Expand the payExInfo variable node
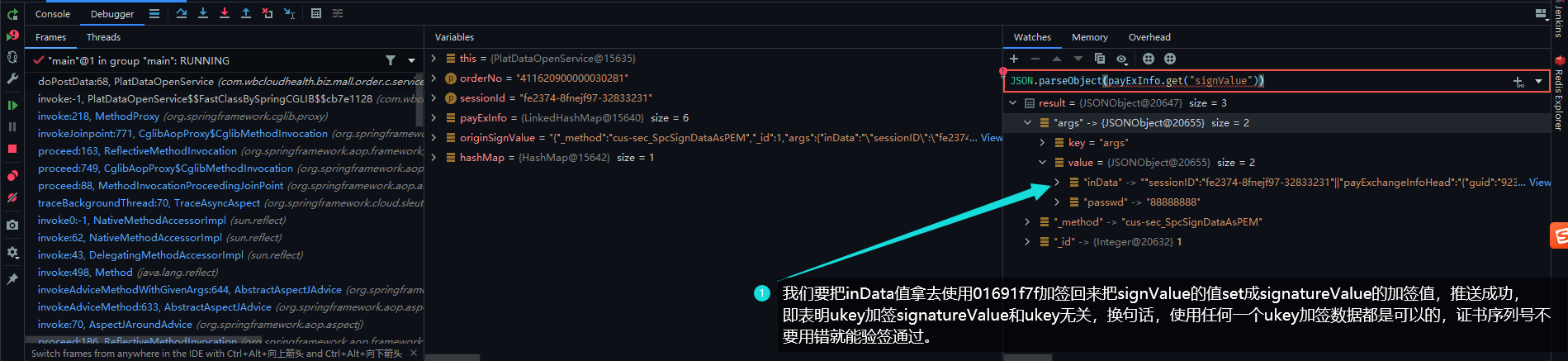The height and width of the screenshot is (361, 1568). [433, 118]
